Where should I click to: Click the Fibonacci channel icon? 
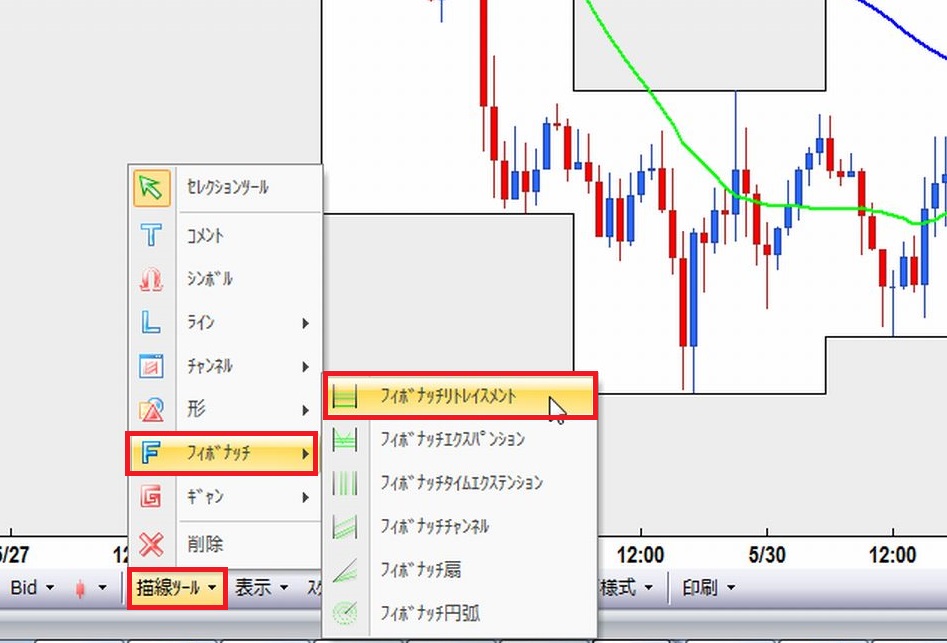(x=345, y=526)
